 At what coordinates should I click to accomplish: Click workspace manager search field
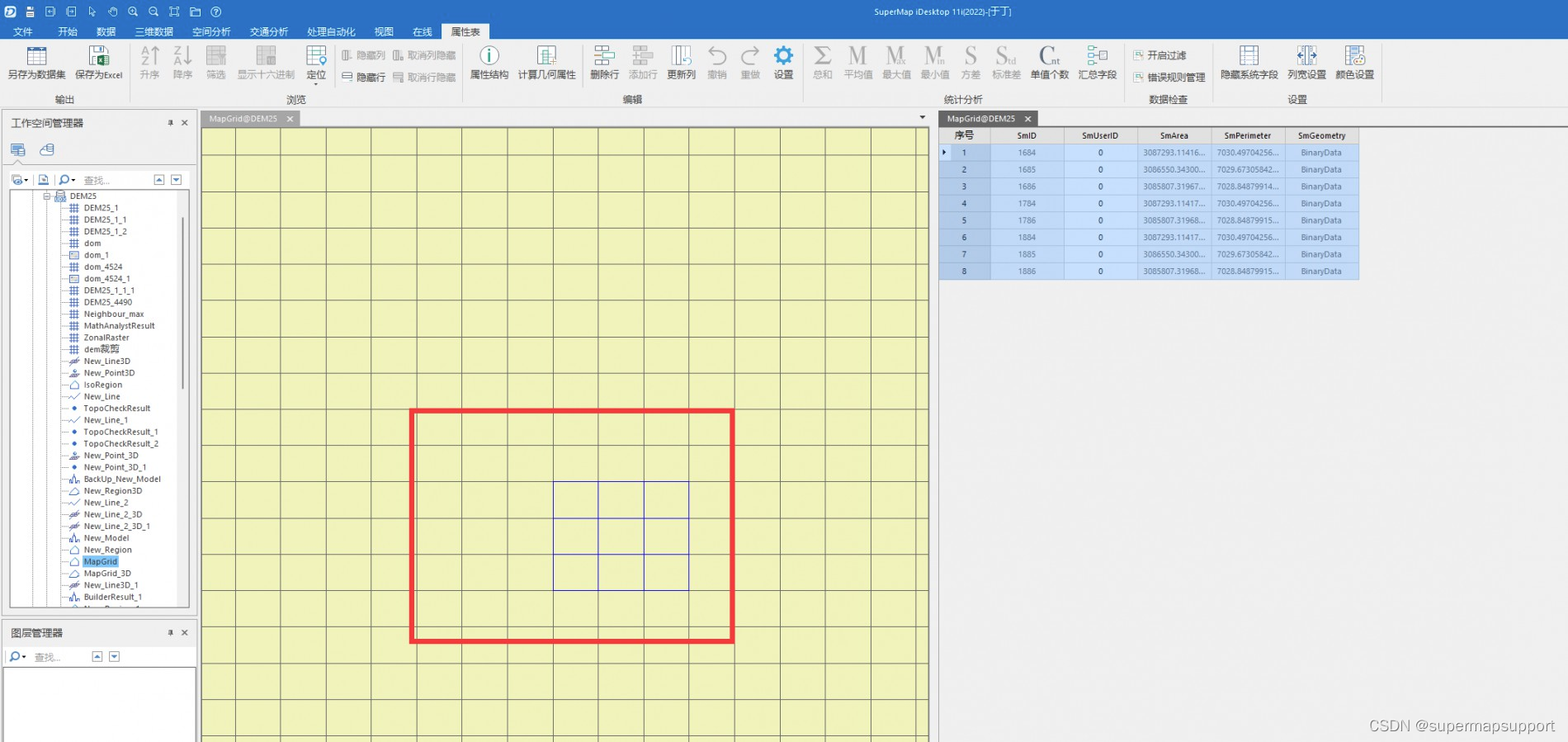click(x=116, y=180)
